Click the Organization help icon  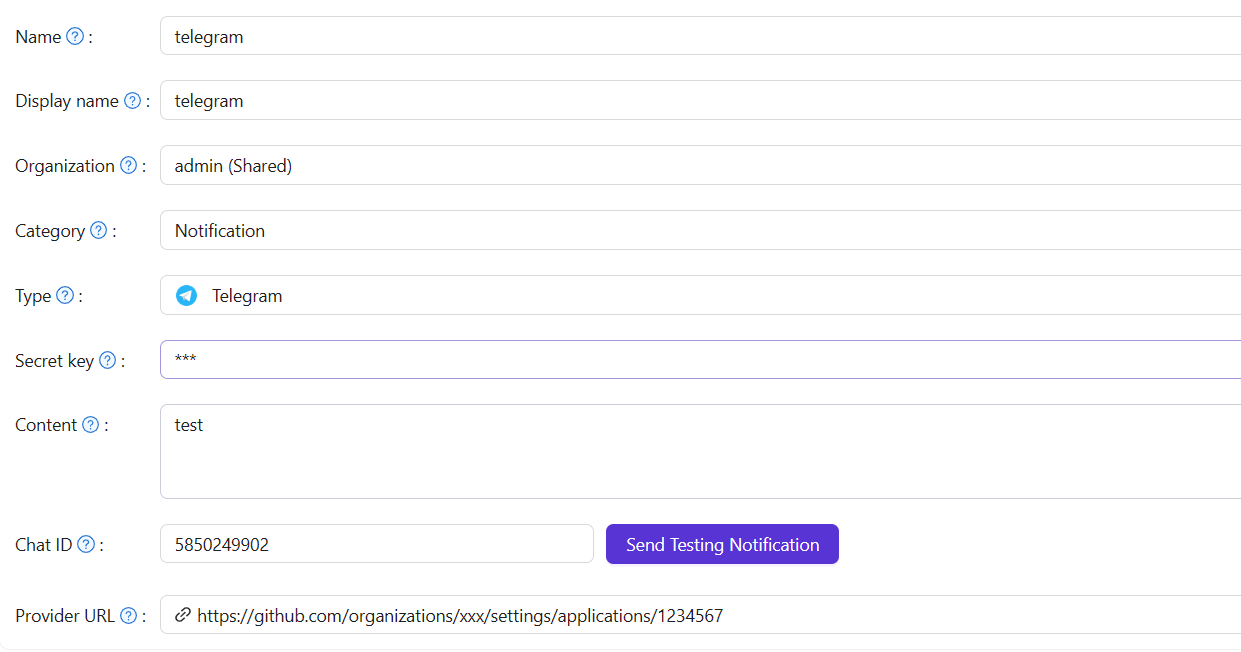pyautogui.click(x=129, y=165)
